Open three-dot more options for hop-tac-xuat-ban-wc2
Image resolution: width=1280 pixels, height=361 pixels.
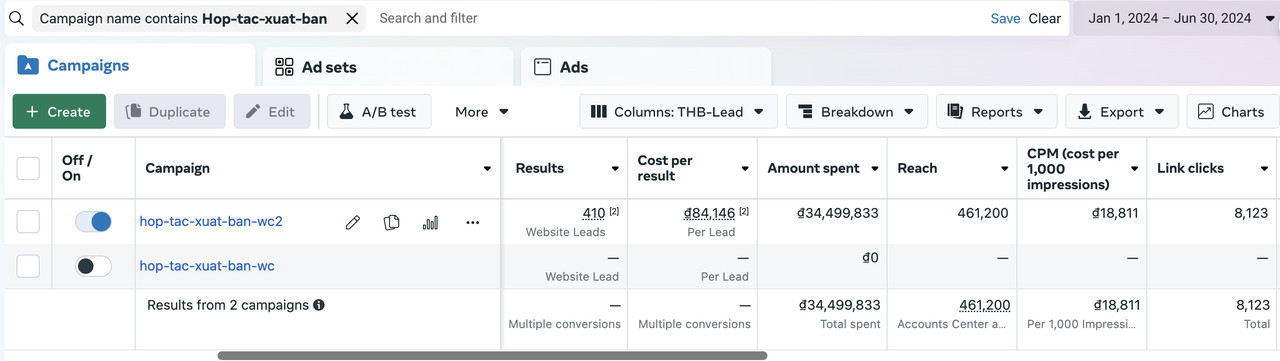[x=473, y=222]
